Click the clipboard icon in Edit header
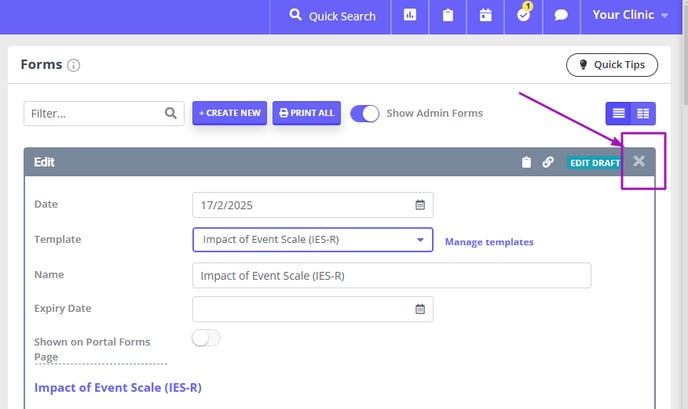The image size is (688, 409). click(x=526, y=162)
